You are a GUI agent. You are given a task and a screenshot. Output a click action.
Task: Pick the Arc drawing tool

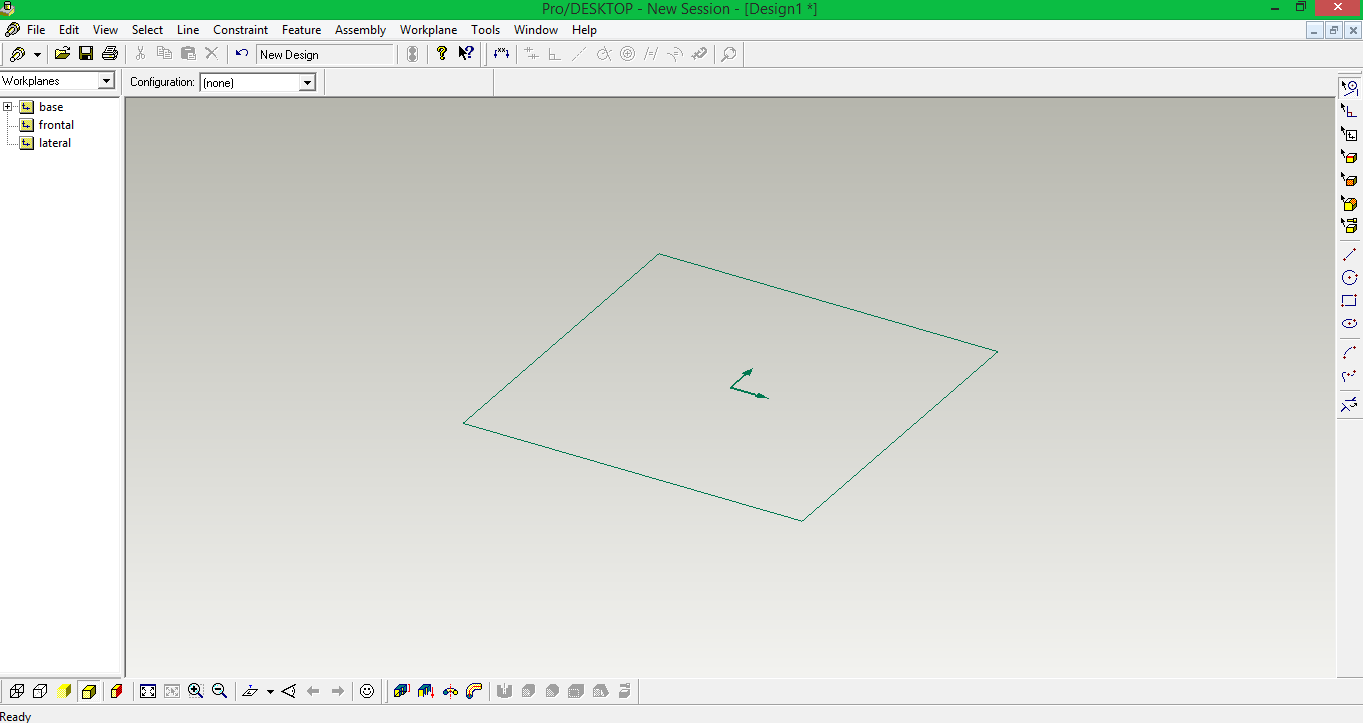[1349, 353]
